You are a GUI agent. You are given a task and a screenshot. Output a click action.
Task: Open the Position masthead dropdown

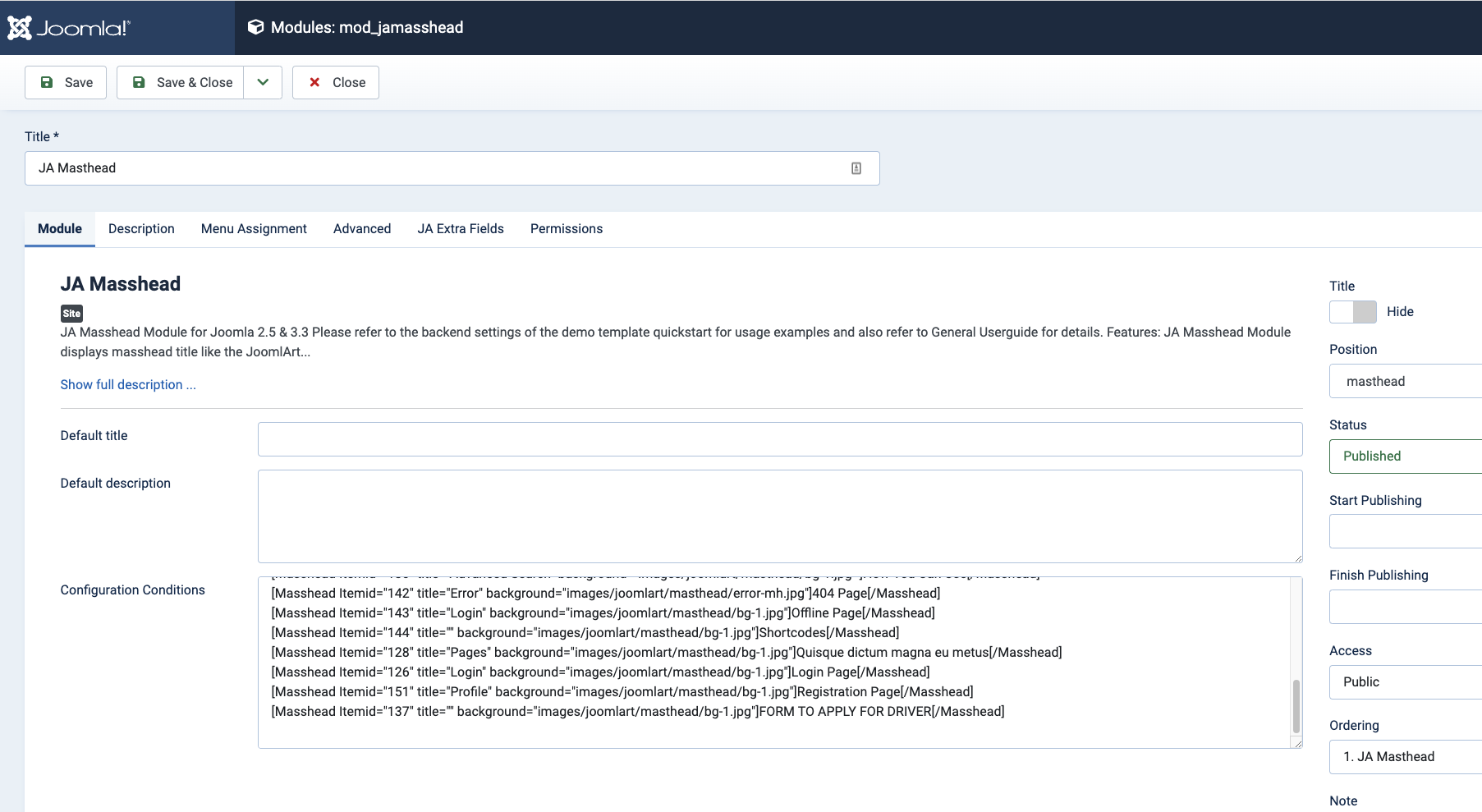1406,381
